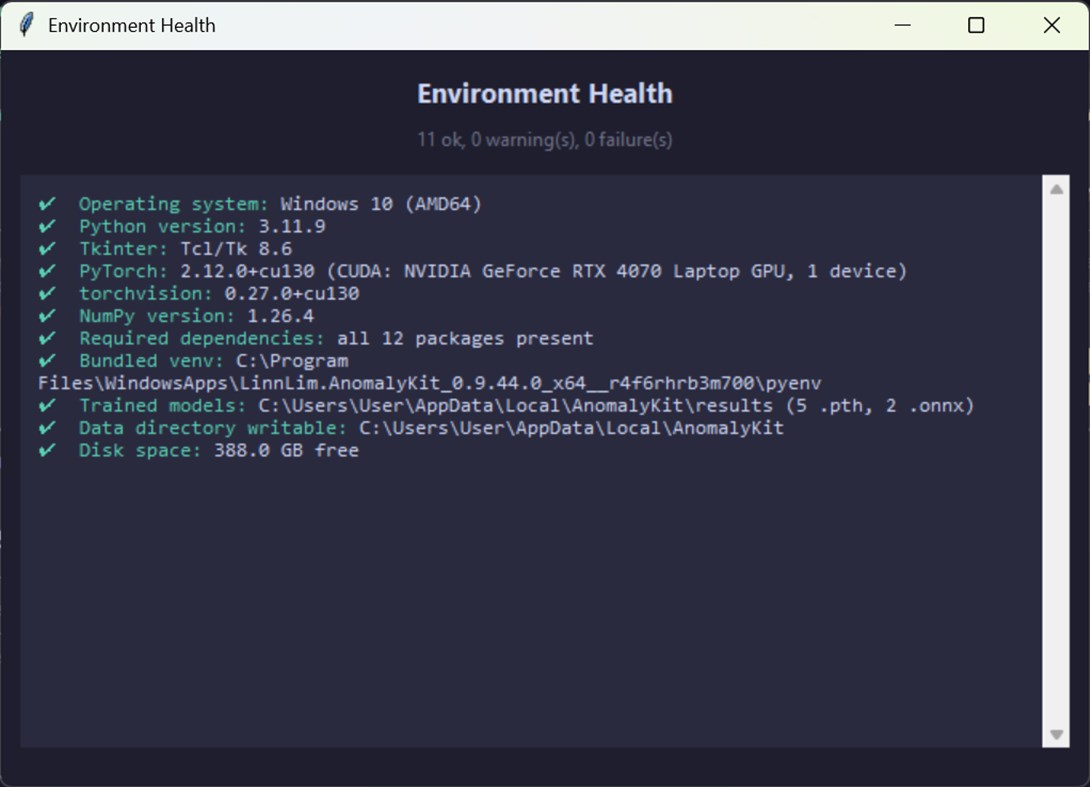Viewport: 1090px width, 787px height.
Task: Click the scrollbar up arrow
Action: point(1057,190)
